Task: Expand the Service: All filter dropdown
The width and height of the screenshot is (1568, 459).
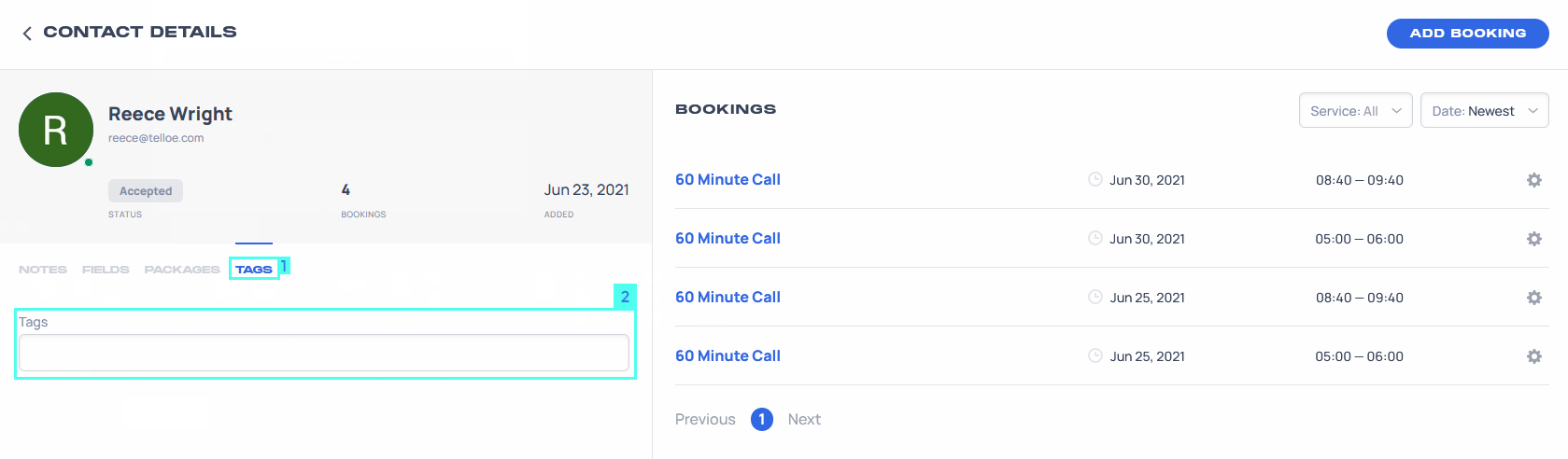Action: (x=1355, y=110)
